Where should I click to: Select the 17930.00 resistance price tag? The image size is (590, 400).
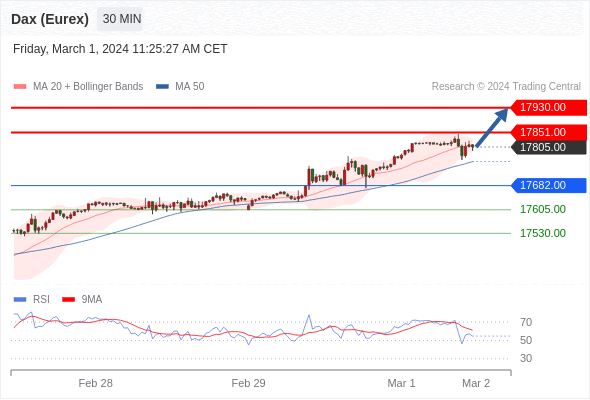click(x=549, y=108)
